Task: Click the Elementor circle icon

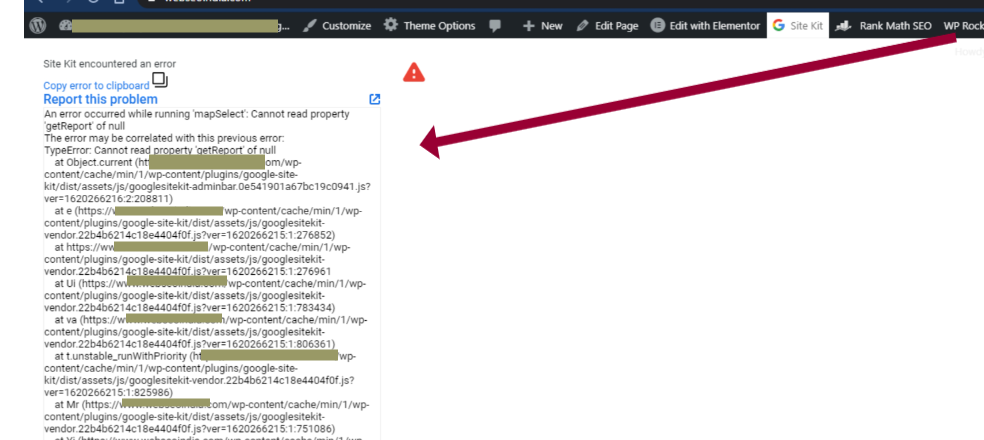Action: [x=658, y=26]
